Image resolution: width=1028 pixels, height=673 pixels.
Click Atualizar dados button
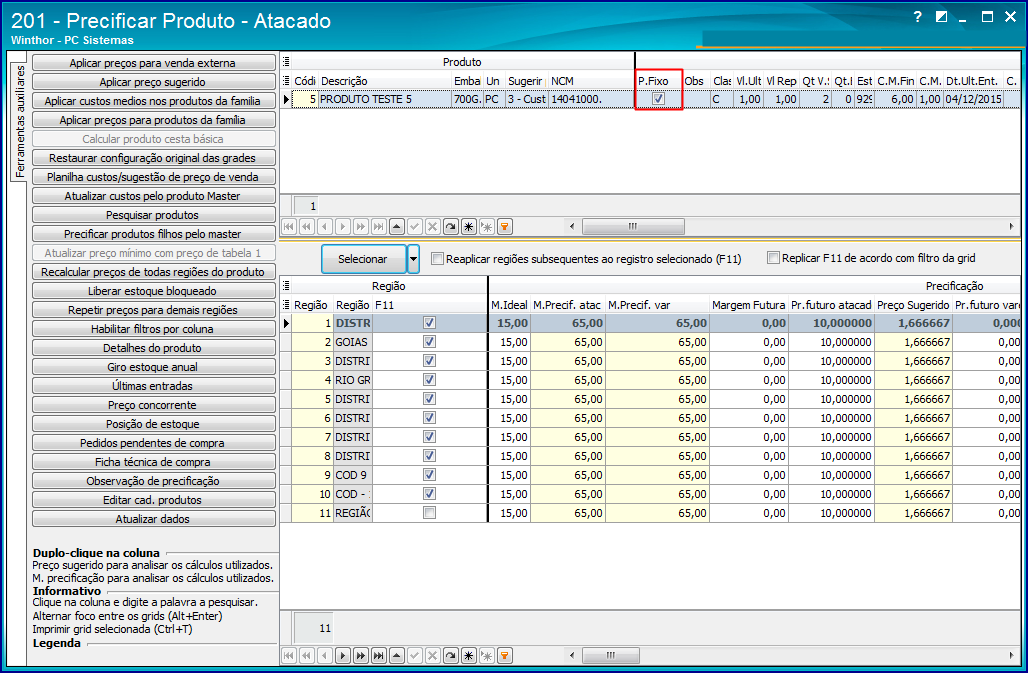153,519
